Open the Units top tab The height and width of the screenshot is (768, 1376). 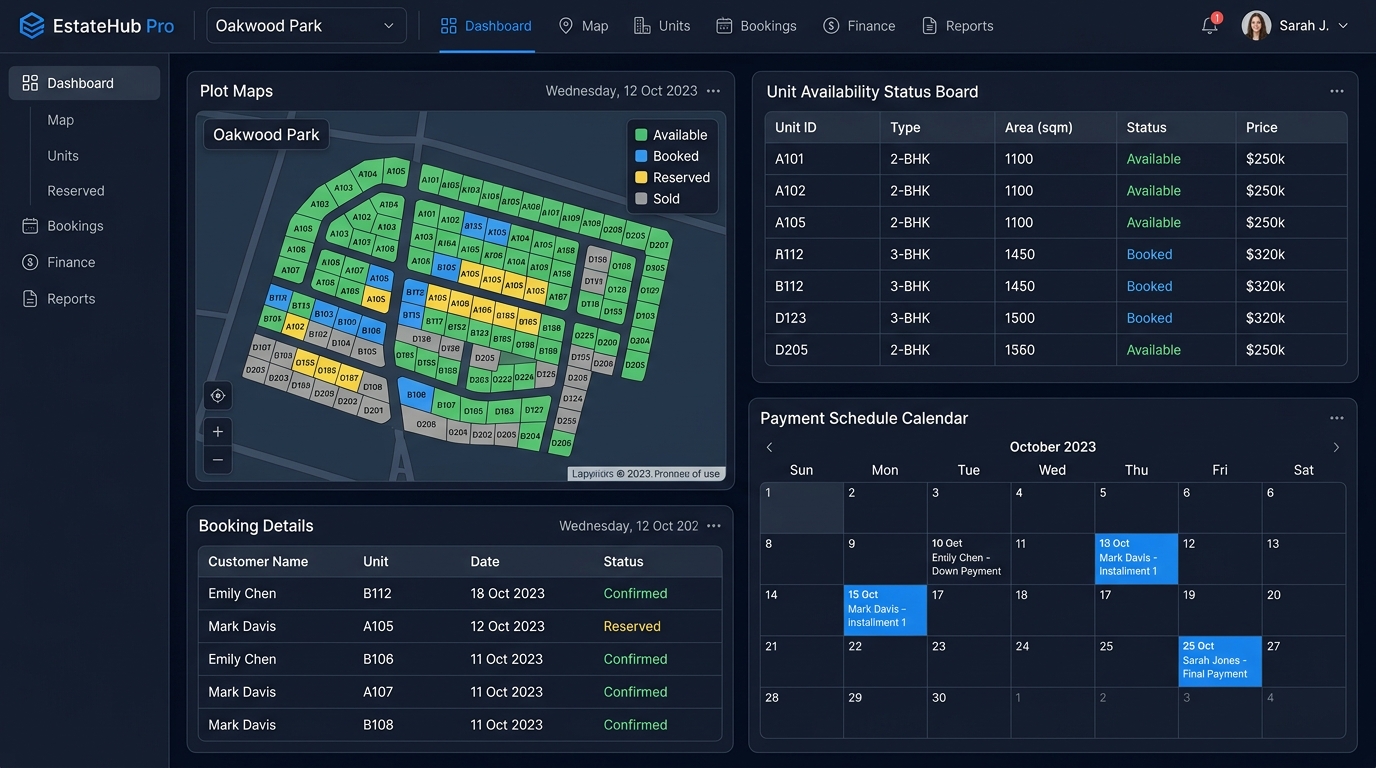click(662, 26)
